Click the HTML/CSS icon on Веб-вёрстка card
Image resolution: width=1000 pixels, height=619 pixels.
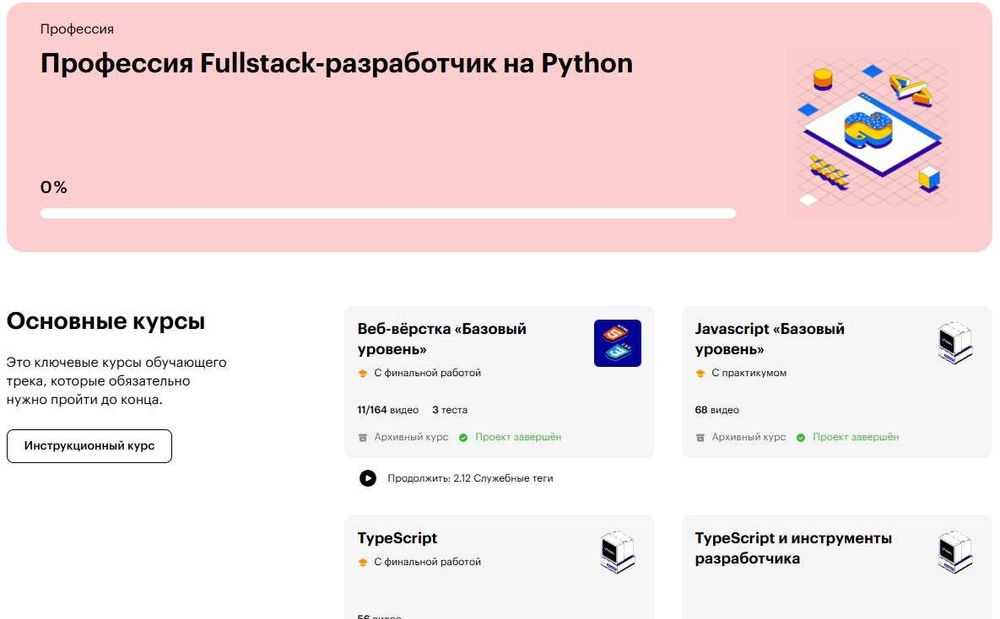(x=617, y=343)
